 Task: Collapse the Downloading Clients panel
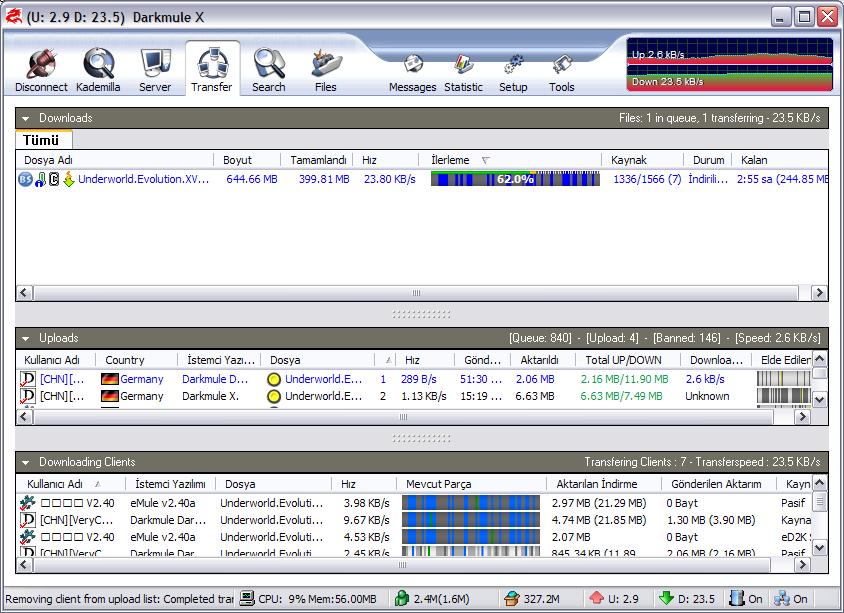pyautogui.click(x=25, y=462)
